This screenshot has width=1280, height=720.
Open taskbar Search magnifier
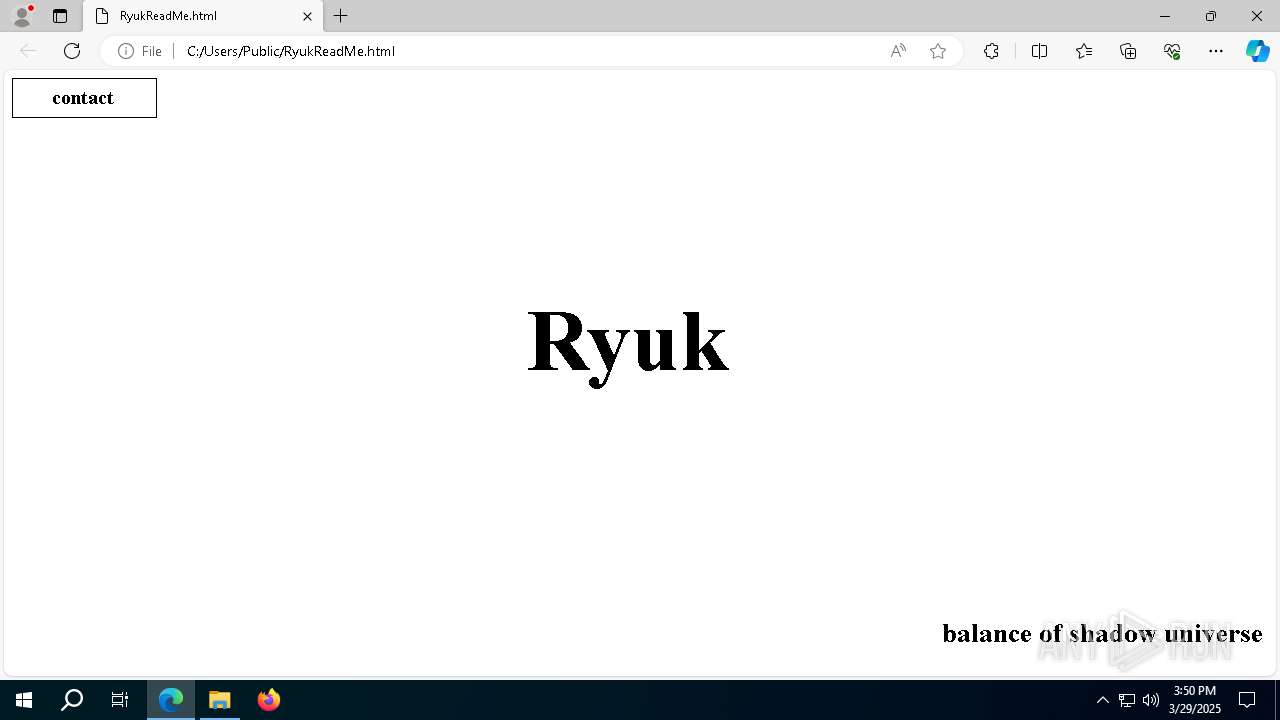[72, 700]
